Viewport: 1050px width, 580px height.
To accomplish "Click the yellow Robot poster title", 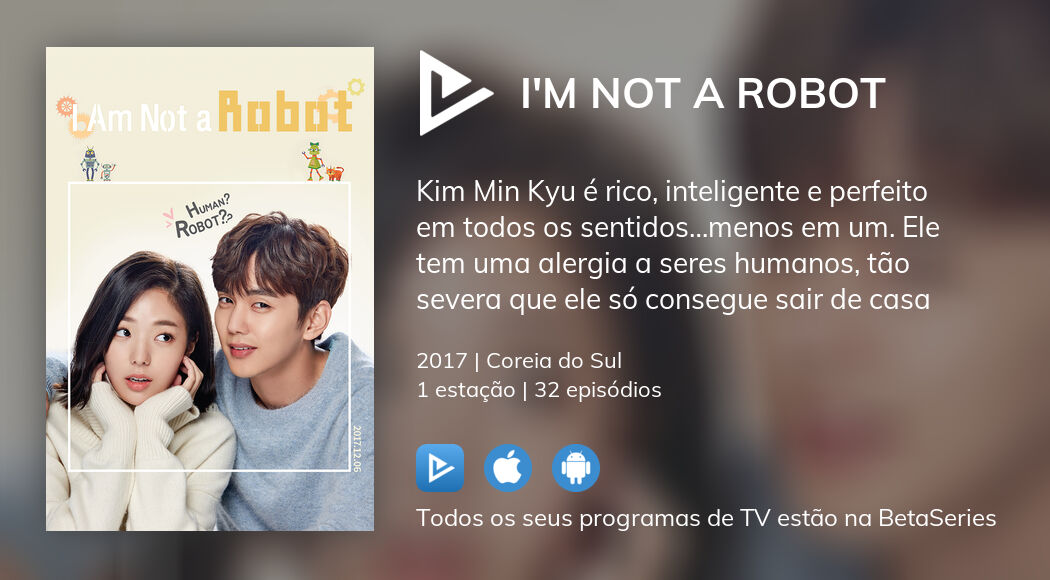I will pyautogui.click(x=285, y=112).
